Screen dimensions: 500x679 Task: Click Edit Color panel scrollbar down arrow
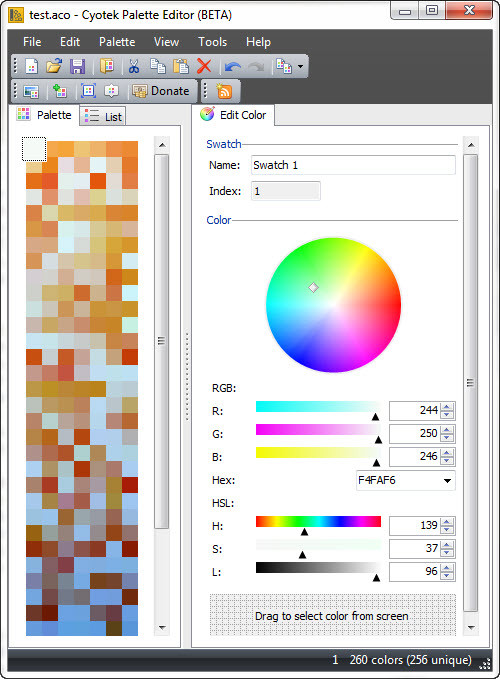click(471, 627)
